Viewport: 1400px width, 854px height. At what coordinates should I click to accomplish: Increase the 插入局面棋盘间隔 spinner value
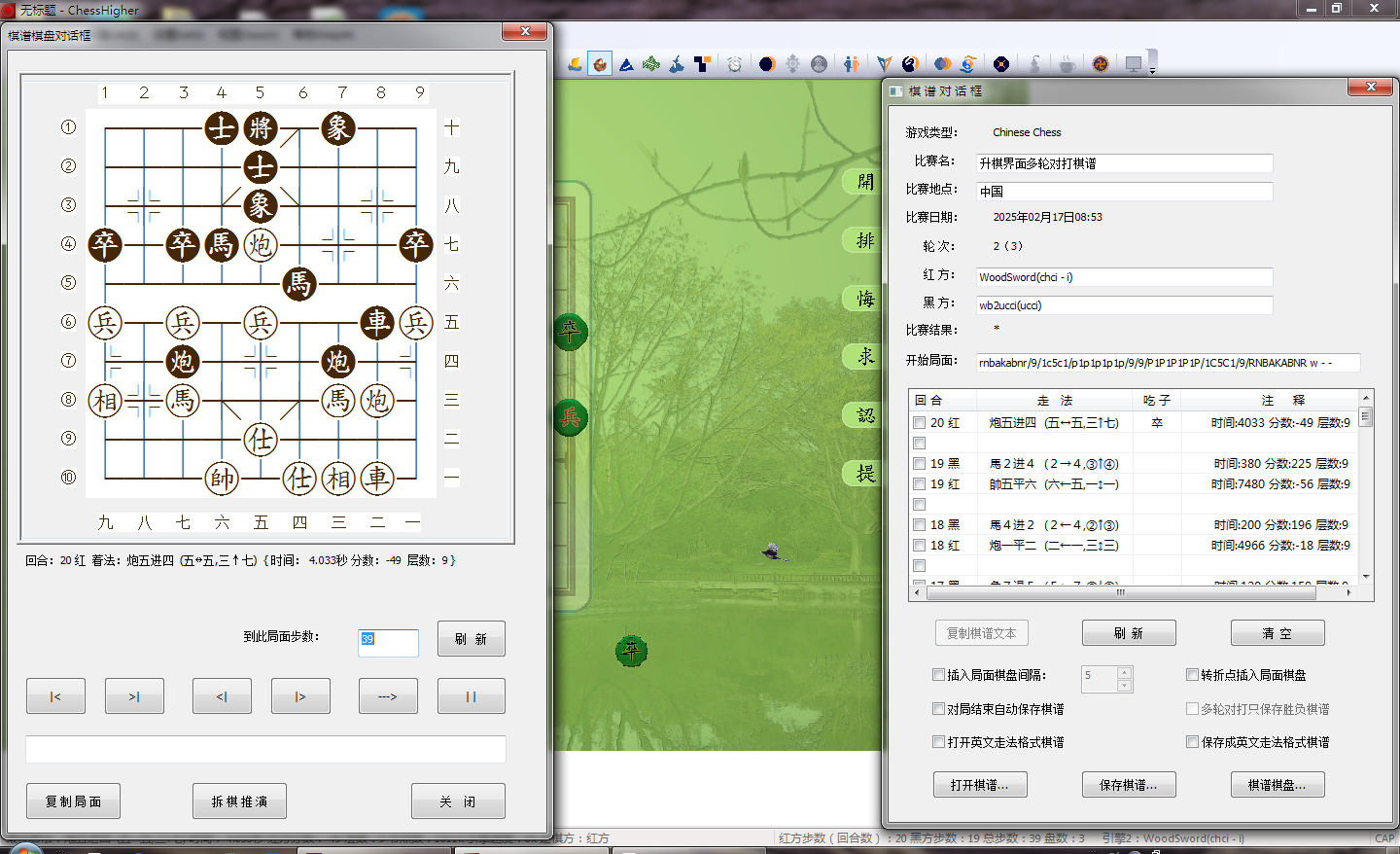click(x=1125, y=672)
